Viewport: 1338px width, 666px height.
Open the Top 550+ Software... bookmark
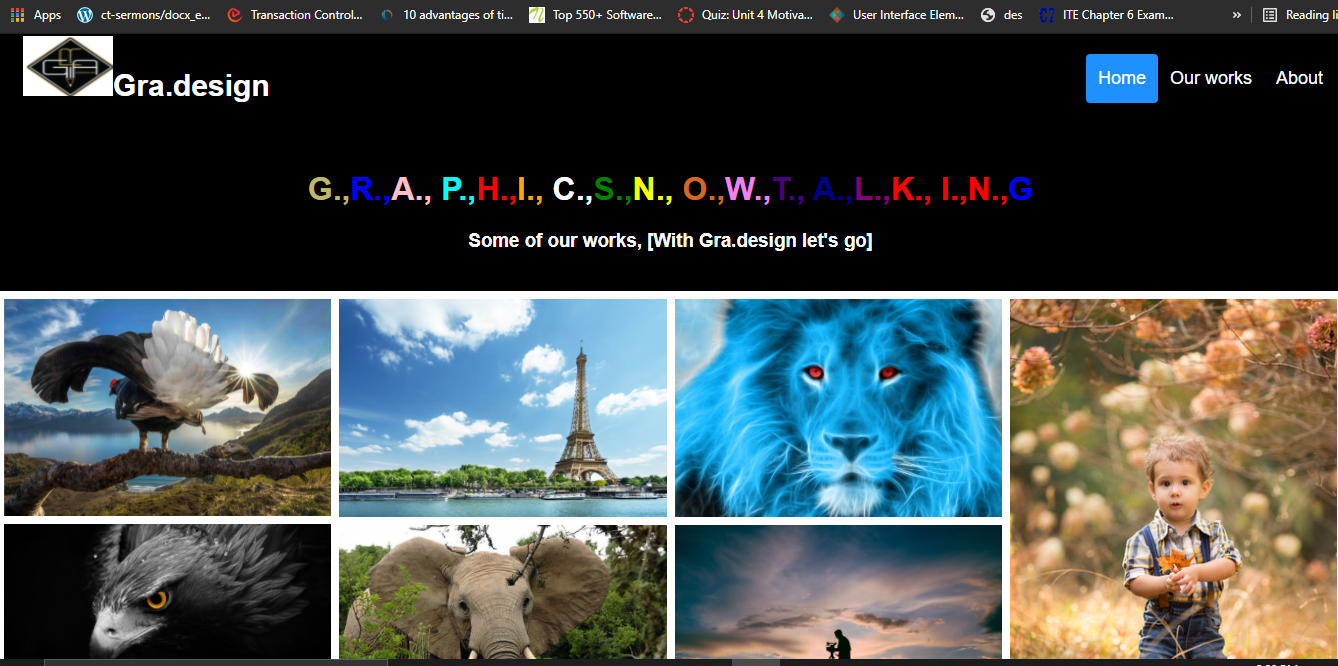(x=596, y=15)
